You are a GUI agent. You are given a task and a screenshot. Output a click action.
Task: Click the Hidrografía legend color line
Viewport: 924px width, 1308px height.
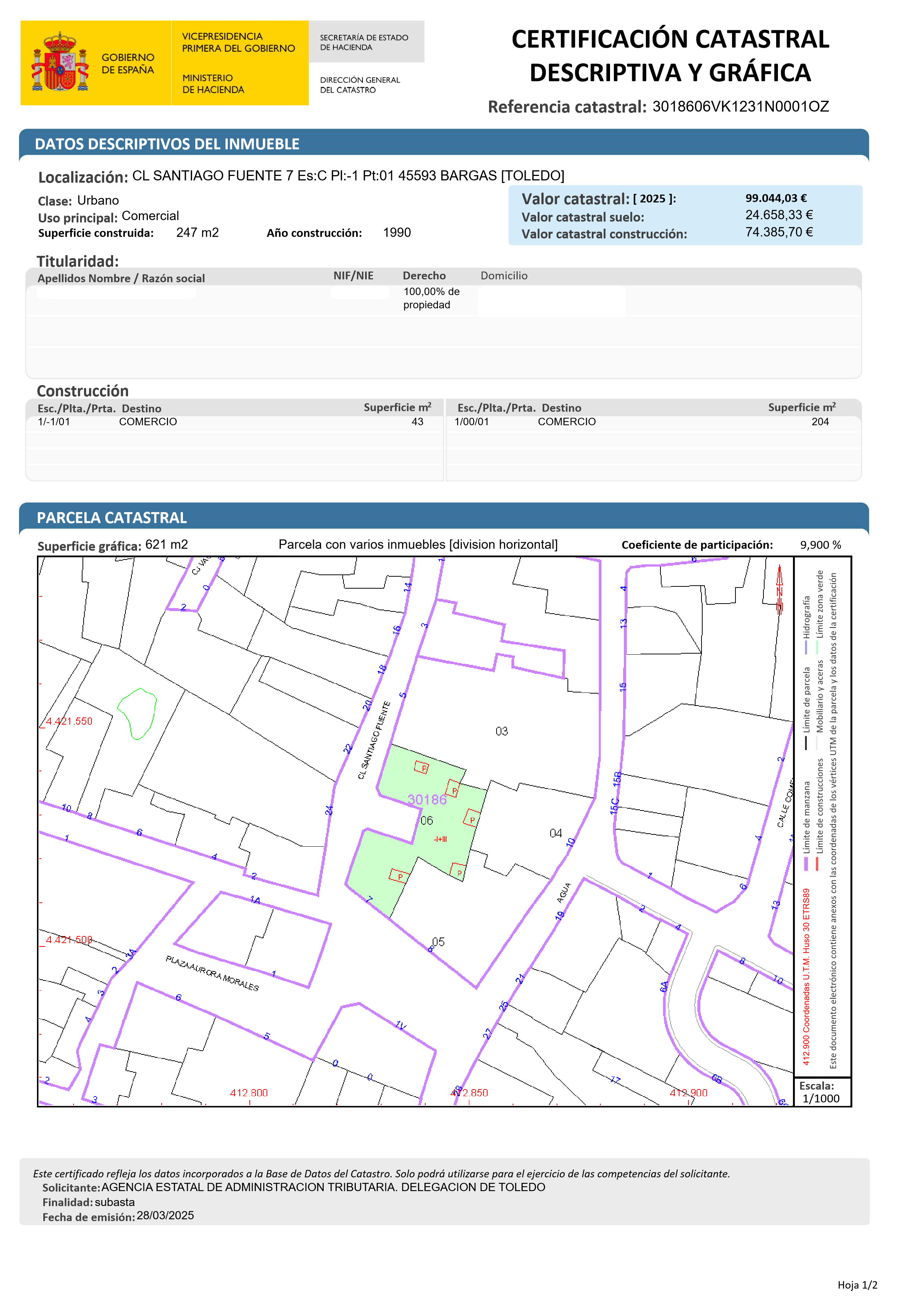(806, 648)
